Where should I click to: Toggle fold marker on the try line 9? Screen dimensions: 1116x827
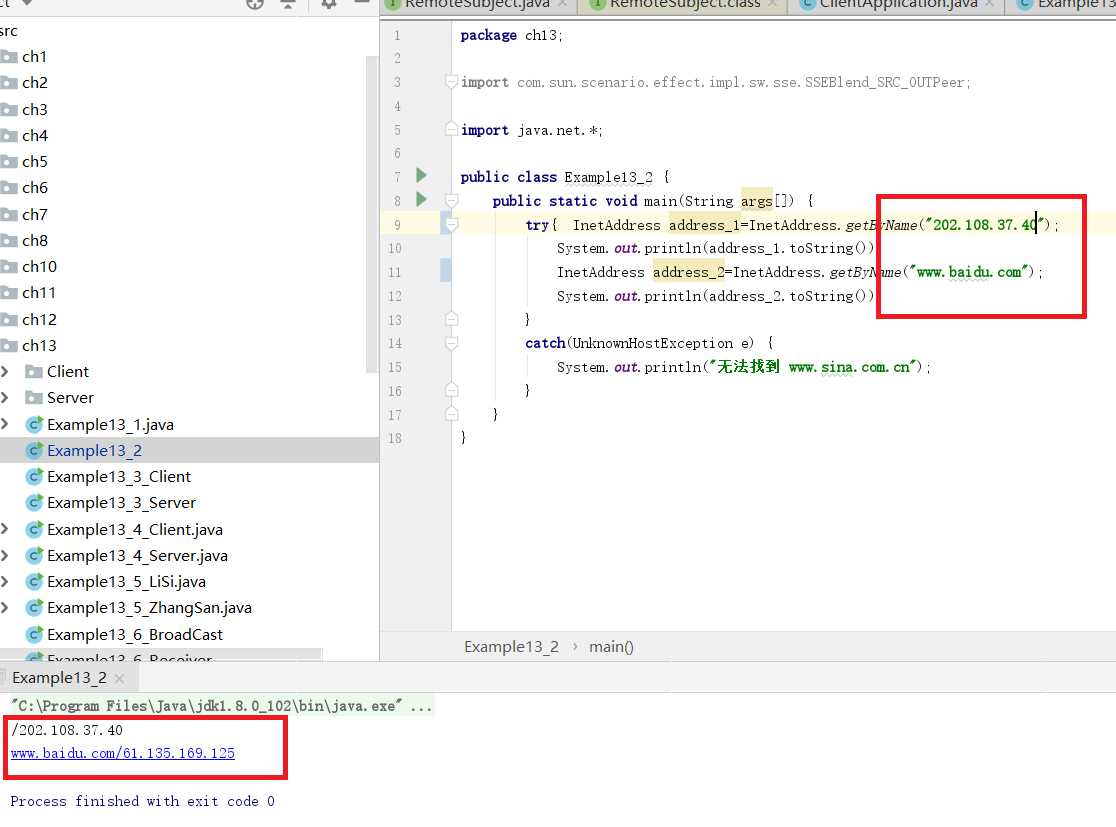[452, 225]
